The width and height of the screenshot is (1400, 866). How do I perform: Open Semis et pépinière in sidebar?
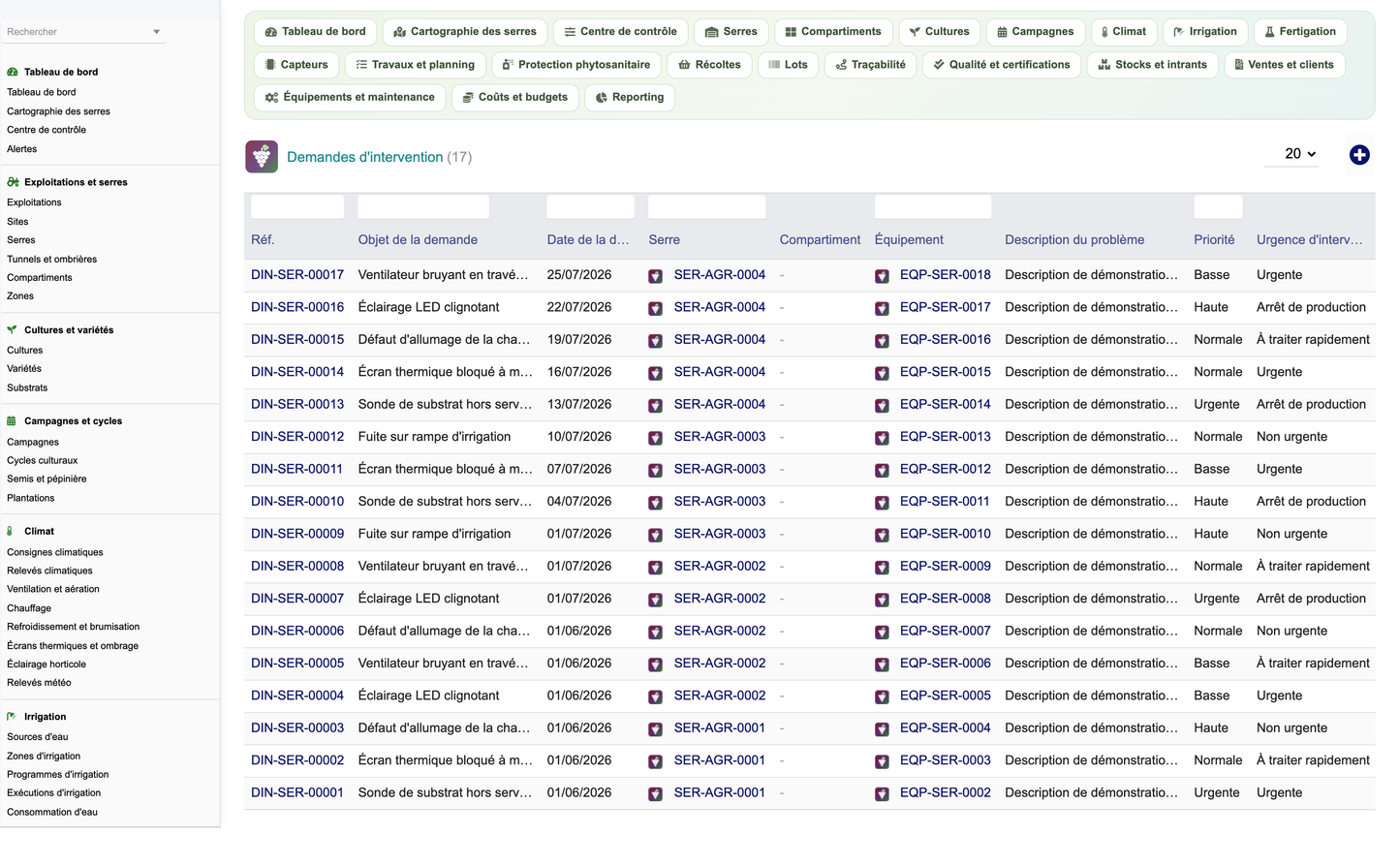47,479
